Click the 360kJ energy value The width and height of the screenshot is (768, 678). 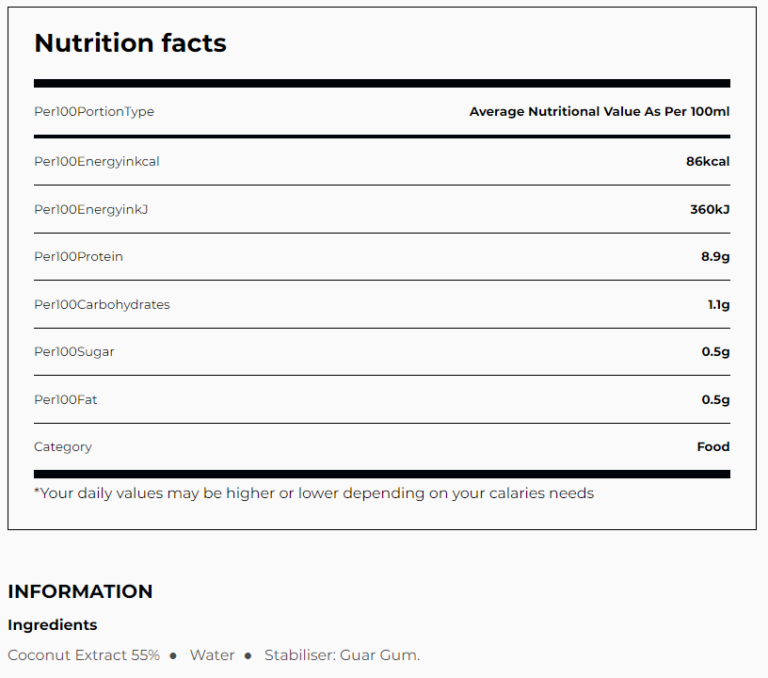click(709, 209)
